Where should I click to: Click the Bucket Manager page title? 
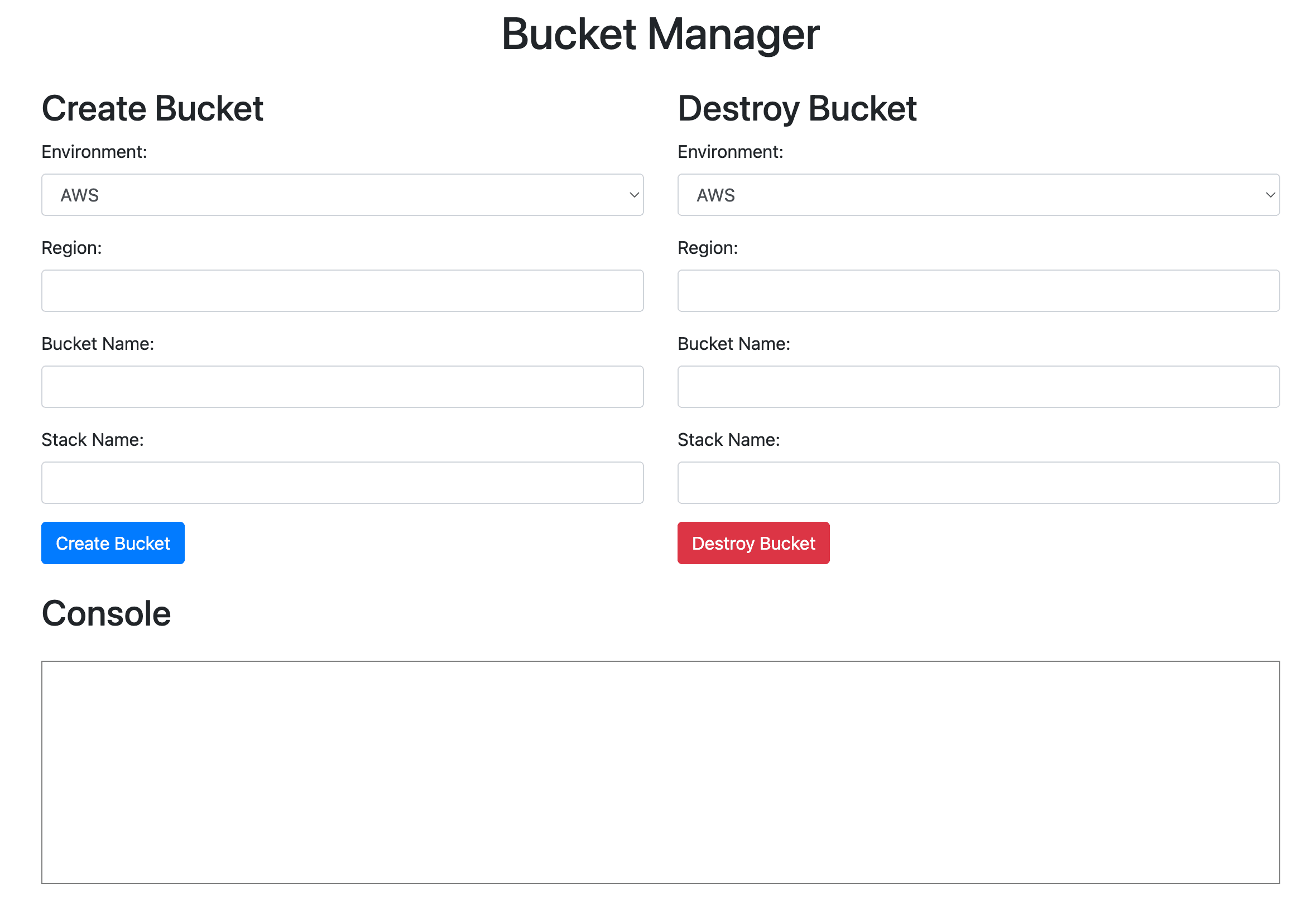click(x=660, y=35)
